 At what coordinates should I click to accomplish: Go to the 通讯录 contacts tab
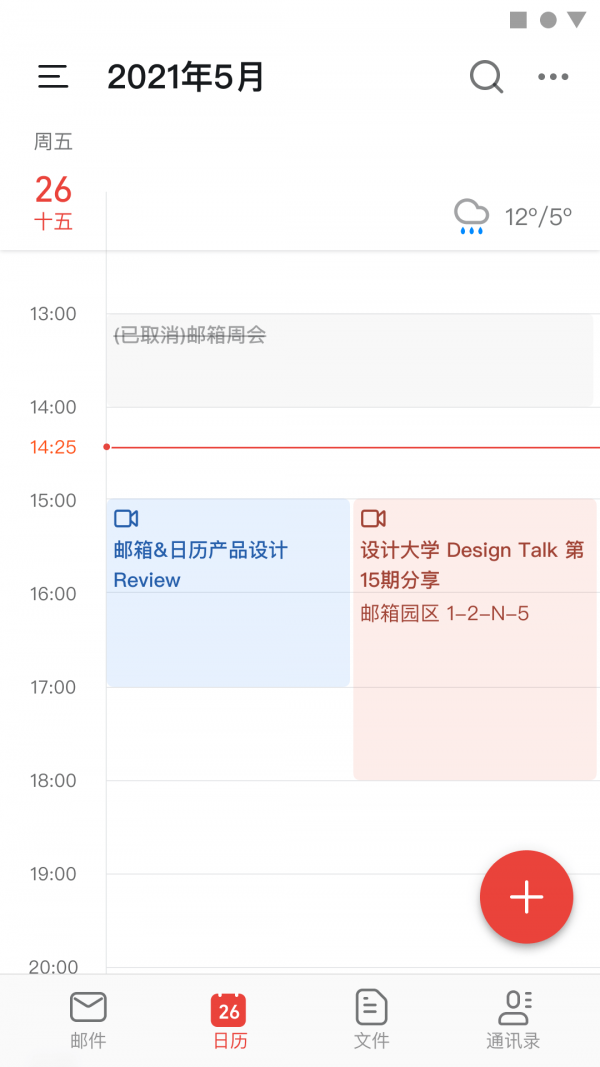513,1019
